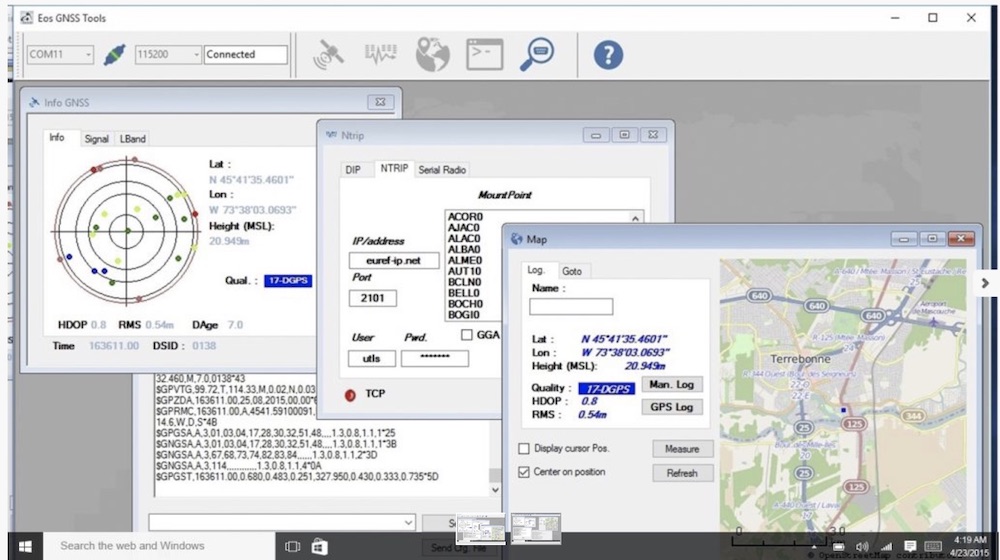The width and height of the screenshot is (1000, 560).
Task: Select the BELL0 mount point
Action: pos(464,293)
